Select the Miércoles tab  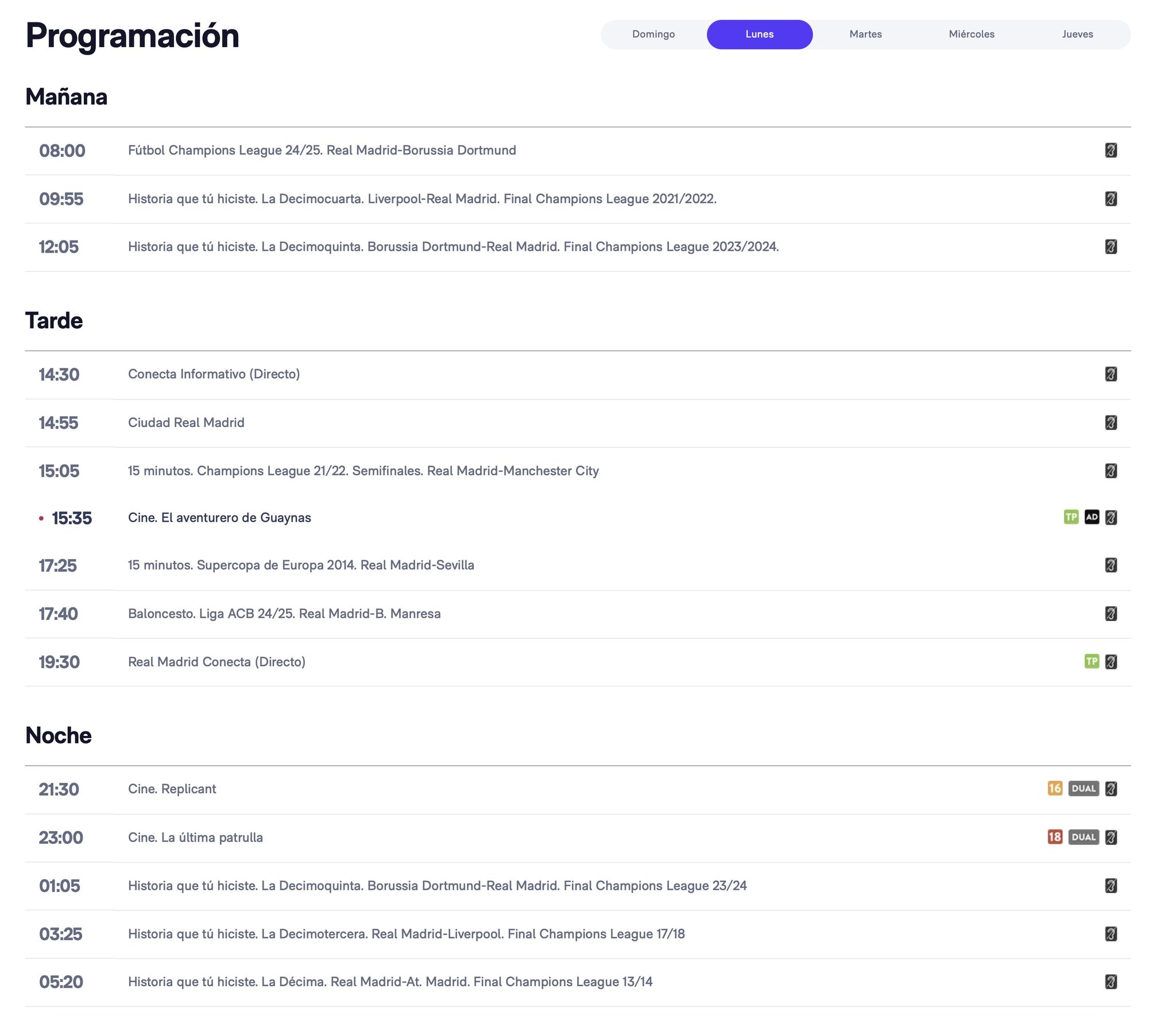click(x=972, y=34)
